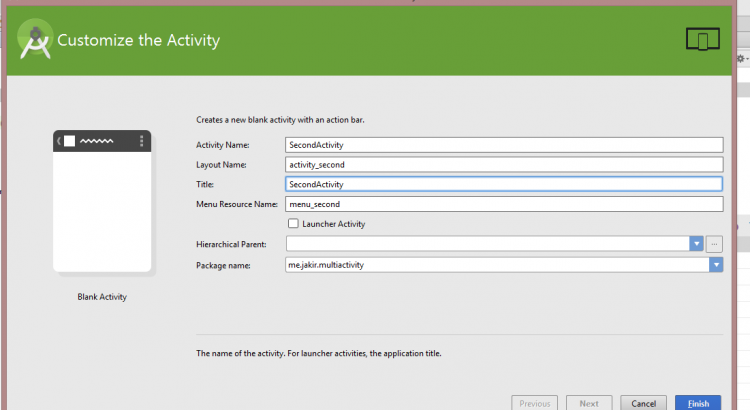The height and width of the screenshot is (410, 750).
Task: Click the Cancel button
Action: click(x=643, y=403)
